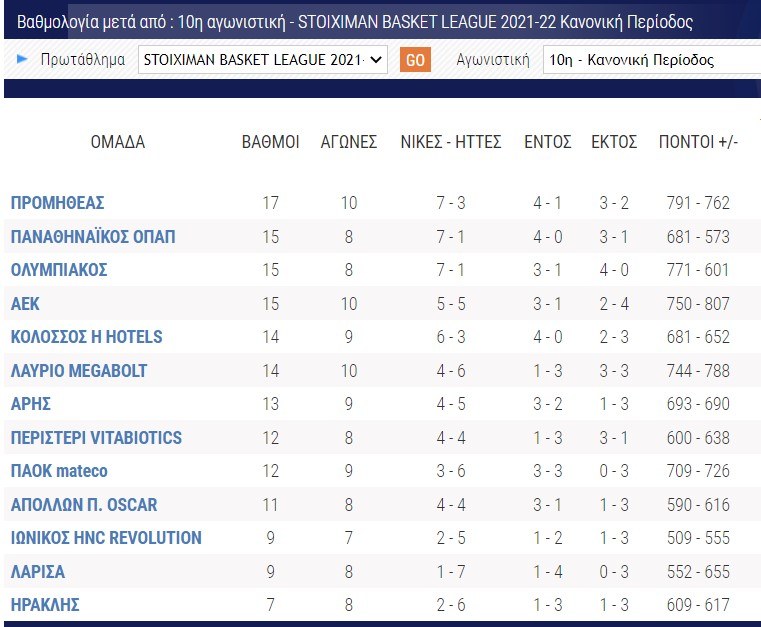
Task: Open the STOIXIMAN BASKET LEAGUE championship dropdown
Action: 262,60
